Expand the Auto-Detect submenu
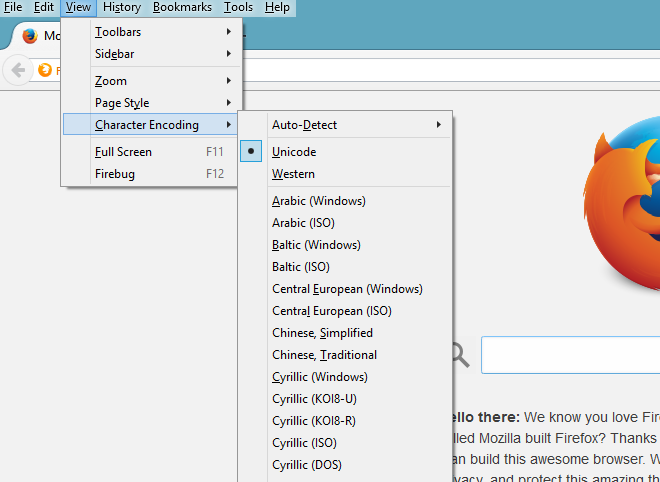Screen dimensions: 660x482 pos(345,125)
